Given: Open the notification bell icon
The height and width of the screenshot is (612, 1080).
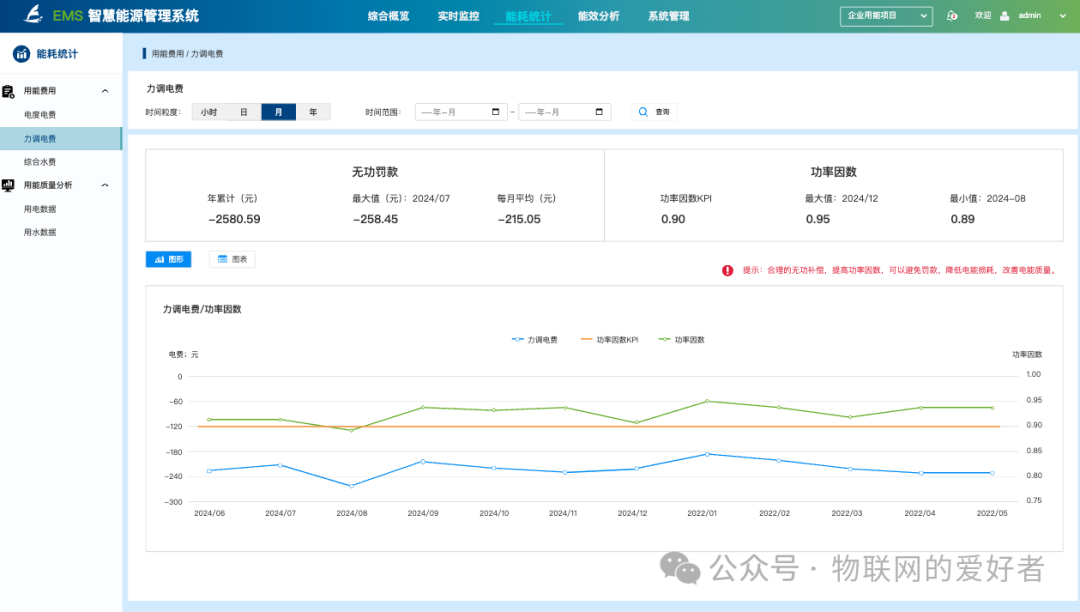Looking at the screenshot, I should click(952, 15).
